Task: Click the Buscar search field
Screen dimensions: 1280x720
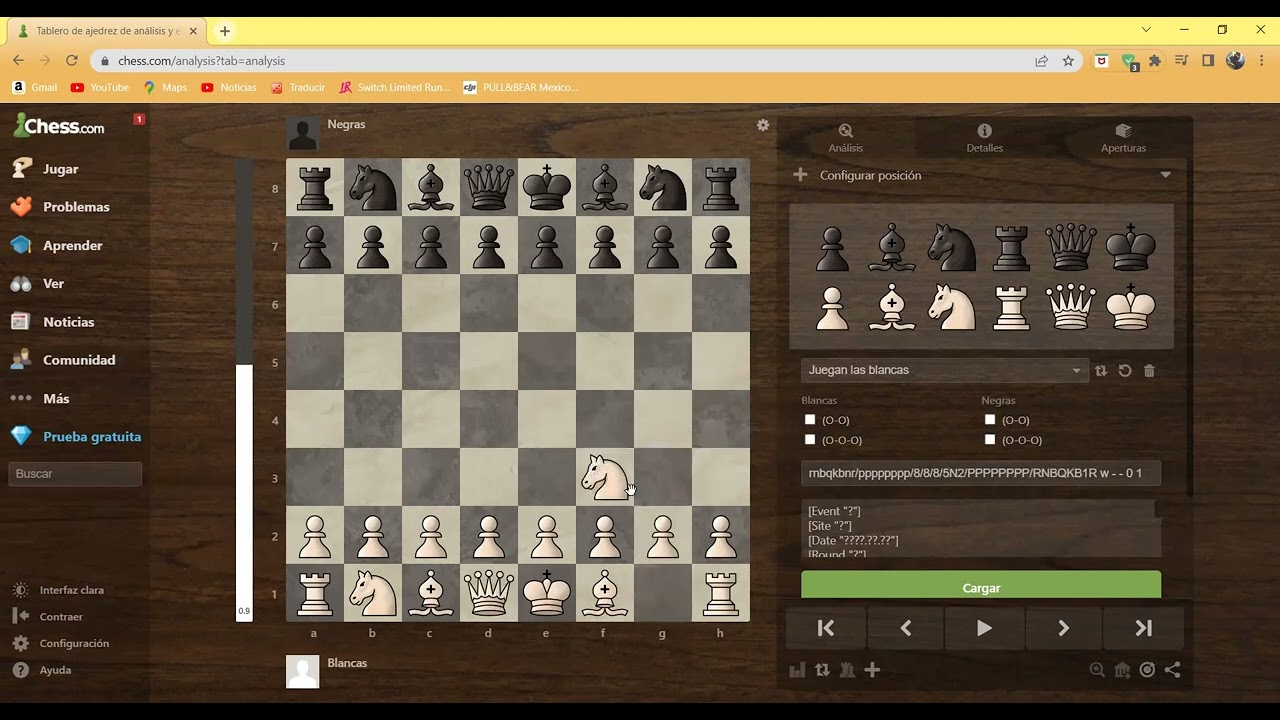Action: click(75, 474)
